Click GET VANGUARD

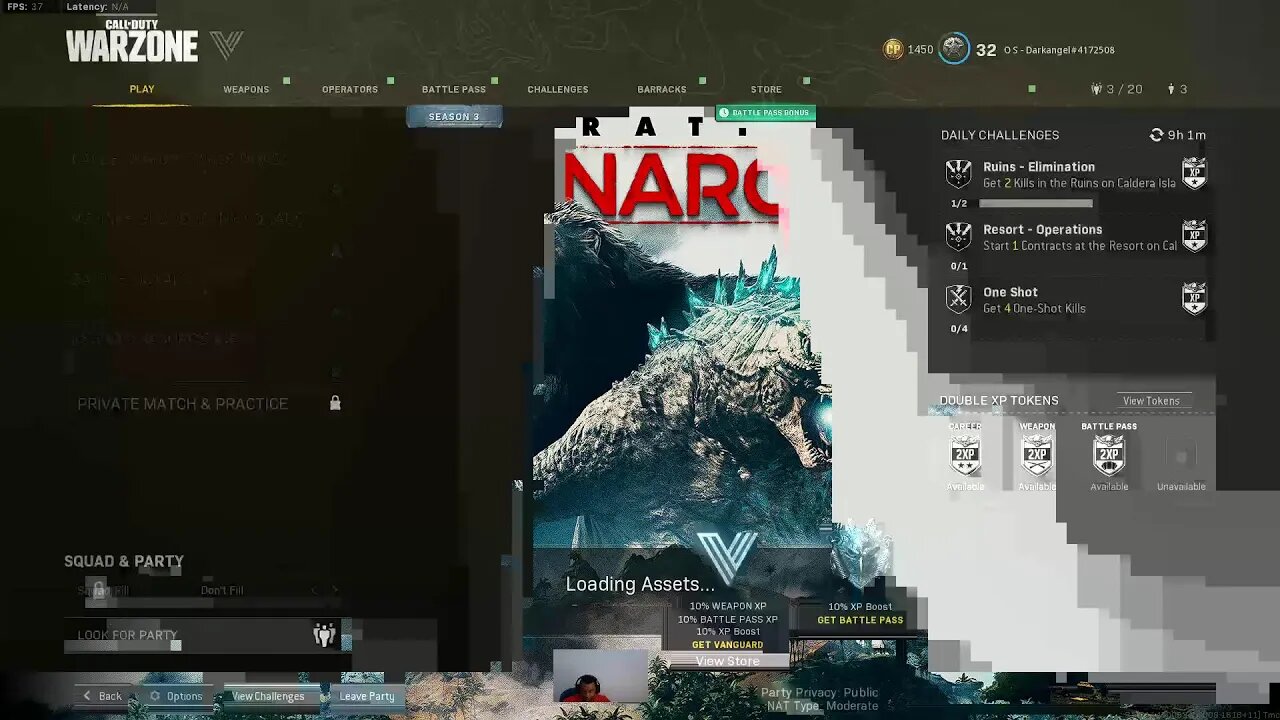(727, 645)
